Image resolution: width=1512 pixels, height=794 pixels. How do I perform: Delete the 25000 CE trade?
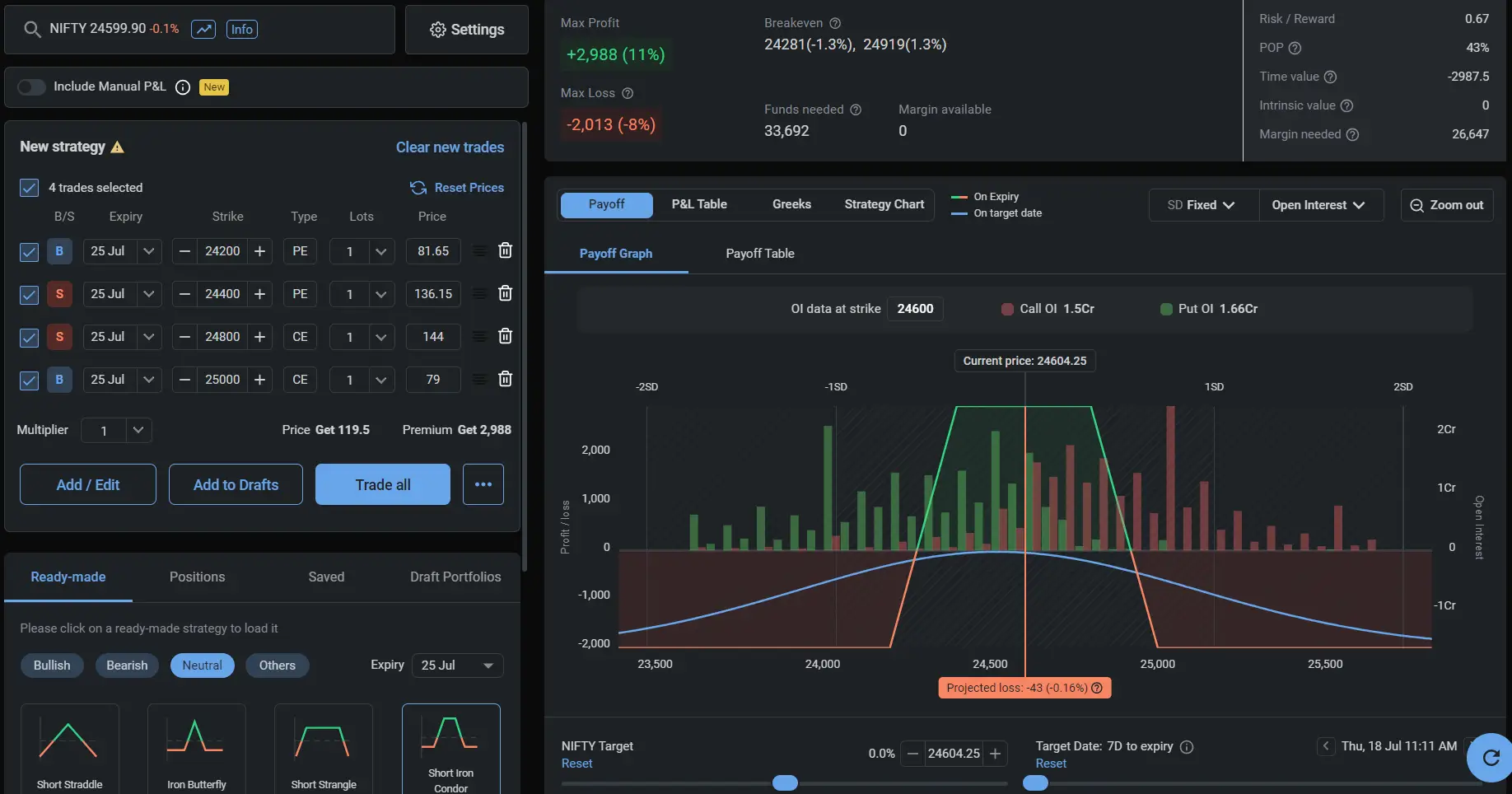(x=506, y=379)
